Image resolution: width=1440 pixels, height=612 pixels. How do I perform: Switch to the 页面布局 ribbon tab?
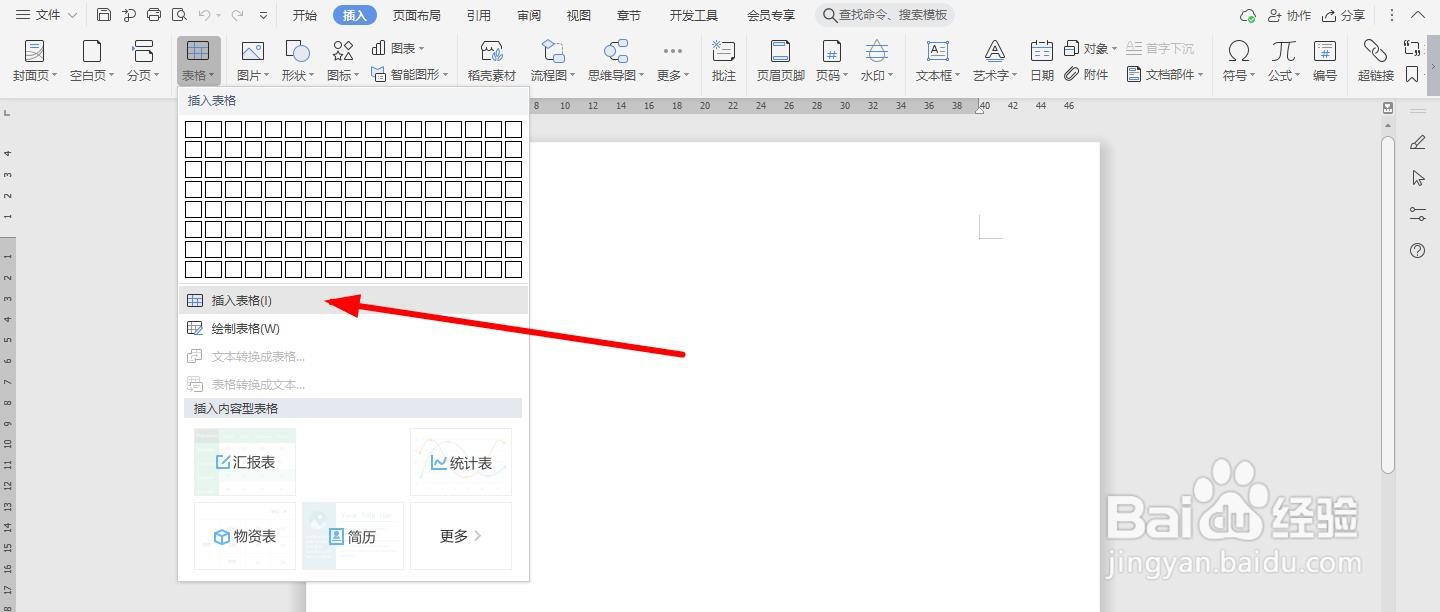tap(417, 14)
